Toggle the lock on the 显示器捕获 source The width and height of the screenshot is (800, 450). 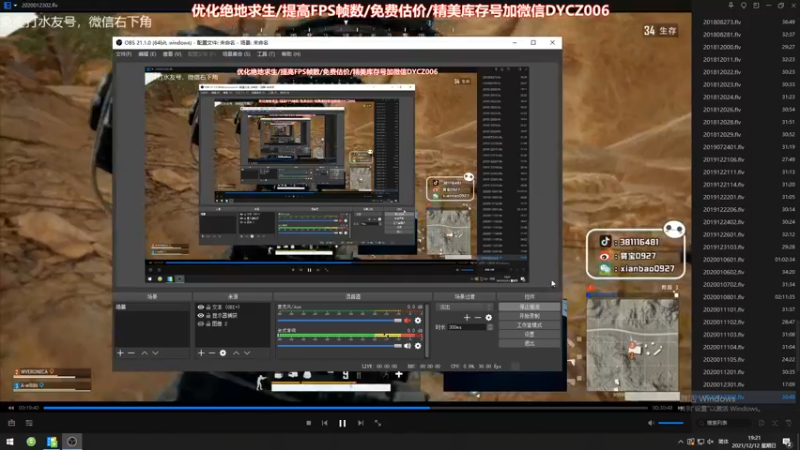tap(208, 315)
